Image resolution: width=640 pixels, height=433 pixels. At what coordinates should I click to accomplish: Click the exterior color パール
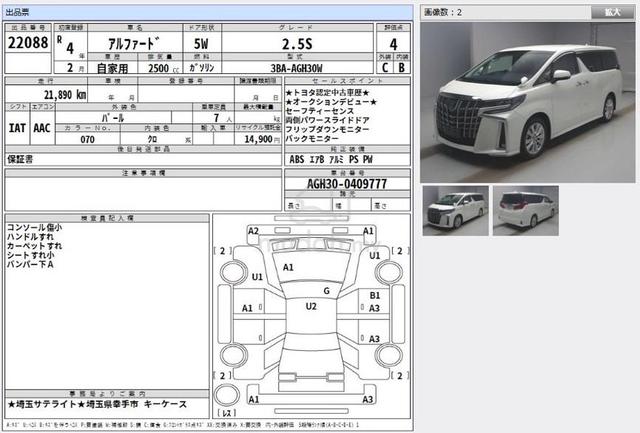point(113,118)
